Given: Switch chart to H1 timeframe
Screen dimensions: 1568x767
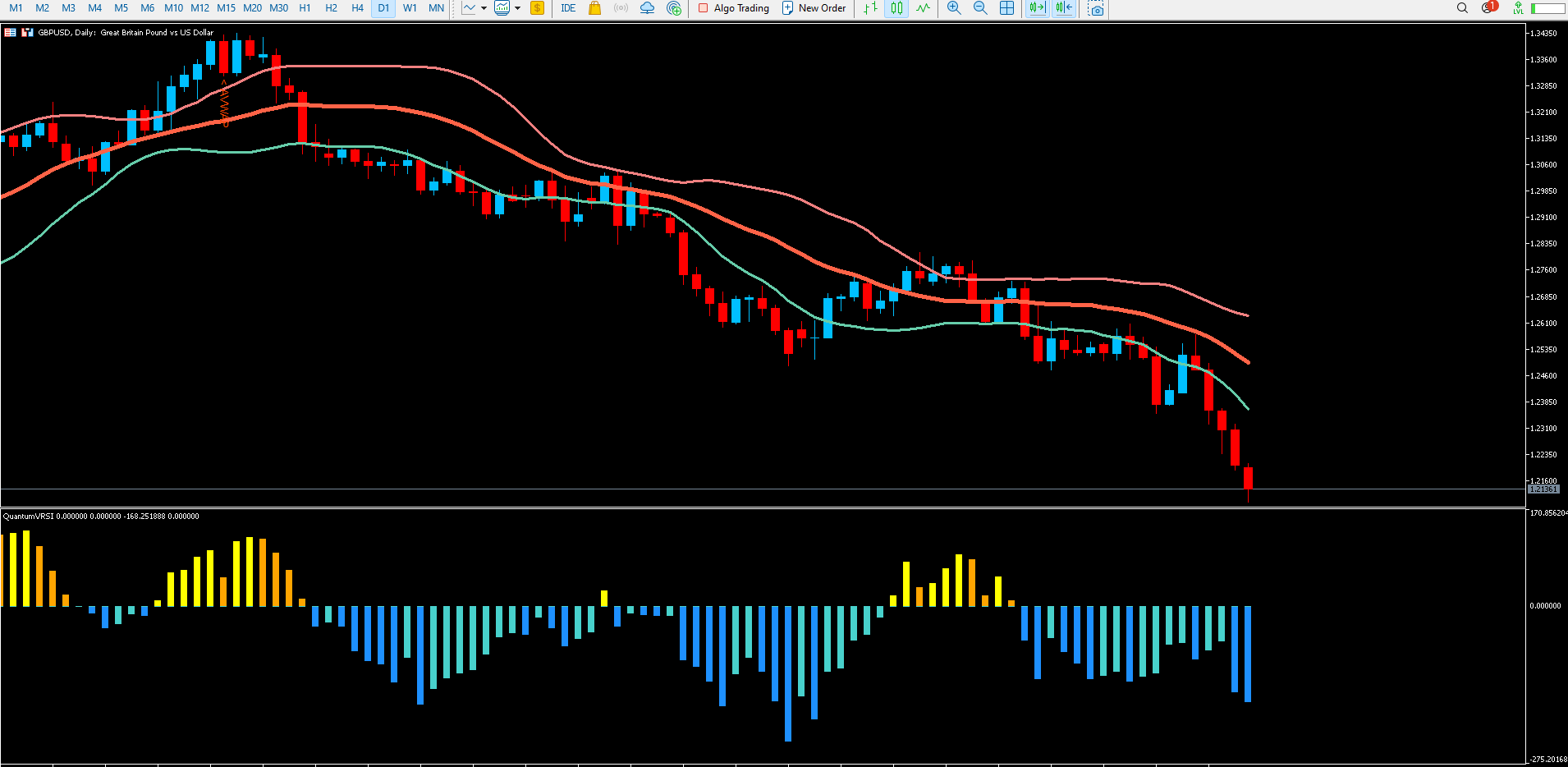Looking at the screenshot, I should 305,8.
